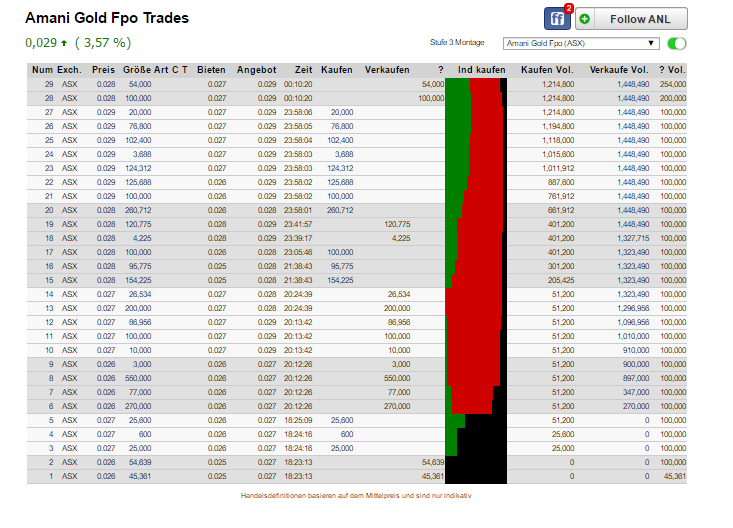Screen dimensions: 733x528
Task: Click Verkaufe Vol. 910,000 in trade 10
Action: [x=636, y=350]
